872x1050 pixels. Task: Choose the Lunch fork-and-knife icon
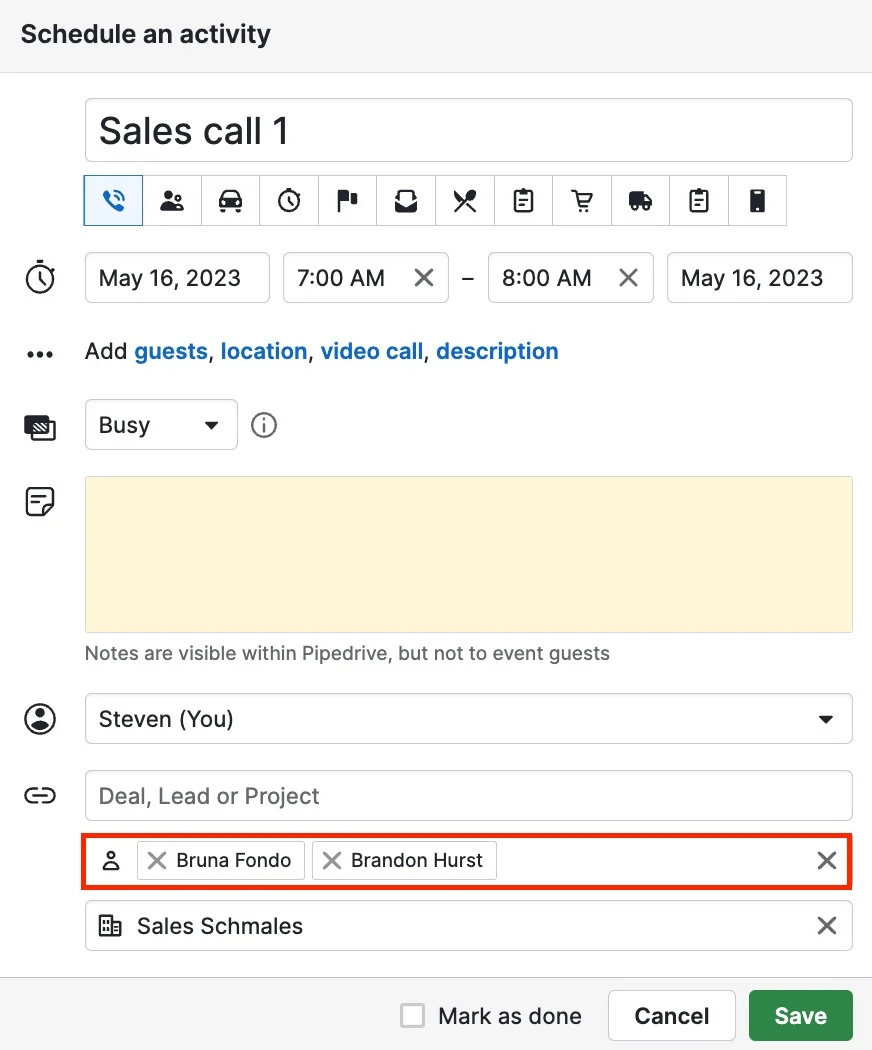[465, 200]
